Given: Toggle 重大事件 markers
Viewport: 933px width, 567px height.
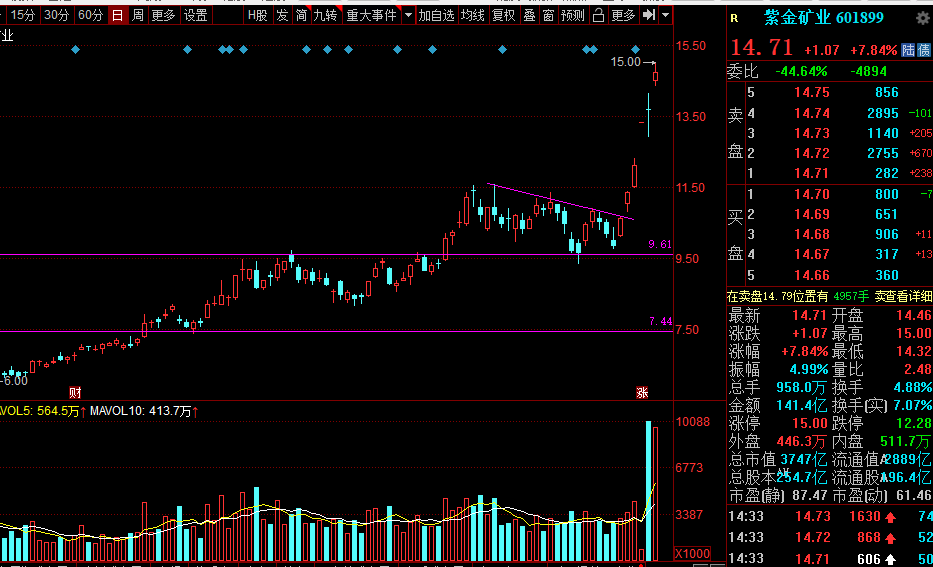Looking at the screenshot, I should (371, 15).
